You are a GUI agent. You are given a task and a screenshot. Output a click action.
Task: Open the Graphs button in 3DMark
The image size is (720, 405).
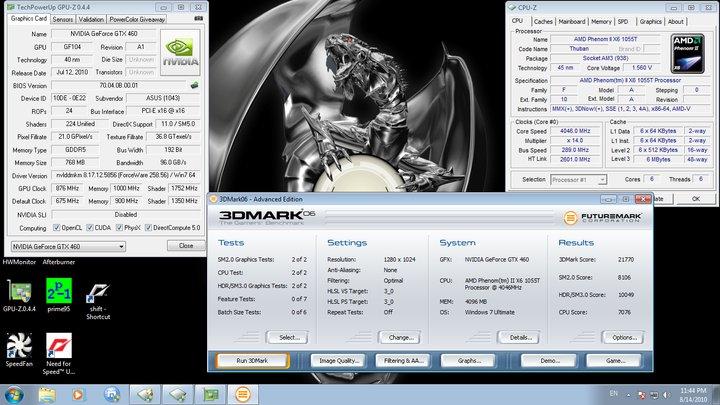tap(468, 360)
